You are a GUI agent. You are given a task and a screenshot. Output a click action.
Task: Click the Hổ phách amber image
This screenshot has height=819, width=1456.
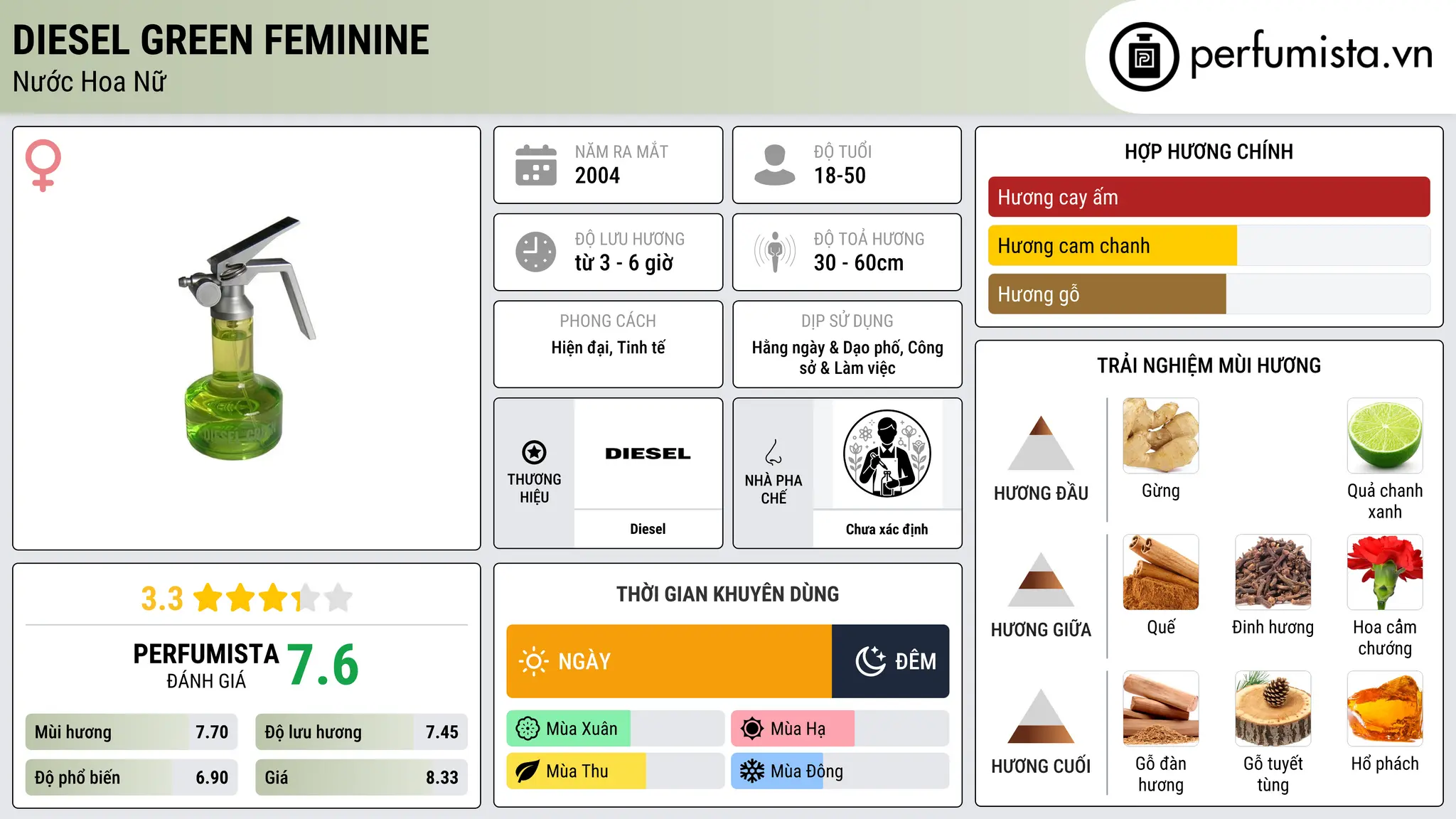coord(1385,709)
